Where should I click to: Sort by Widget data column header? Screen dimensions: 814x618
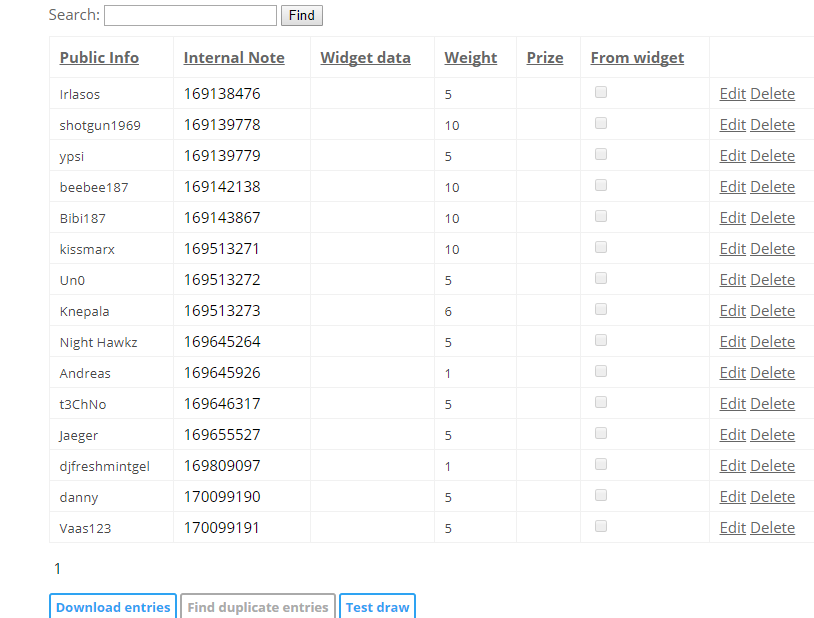click(365, 58)
